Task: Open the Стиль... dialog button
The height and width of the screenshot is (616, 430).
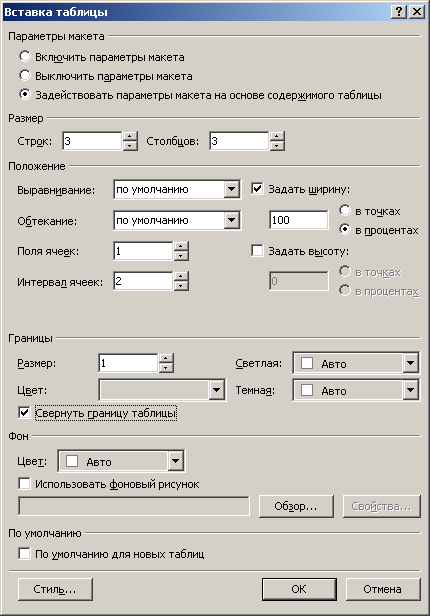Action: (55, 589)
